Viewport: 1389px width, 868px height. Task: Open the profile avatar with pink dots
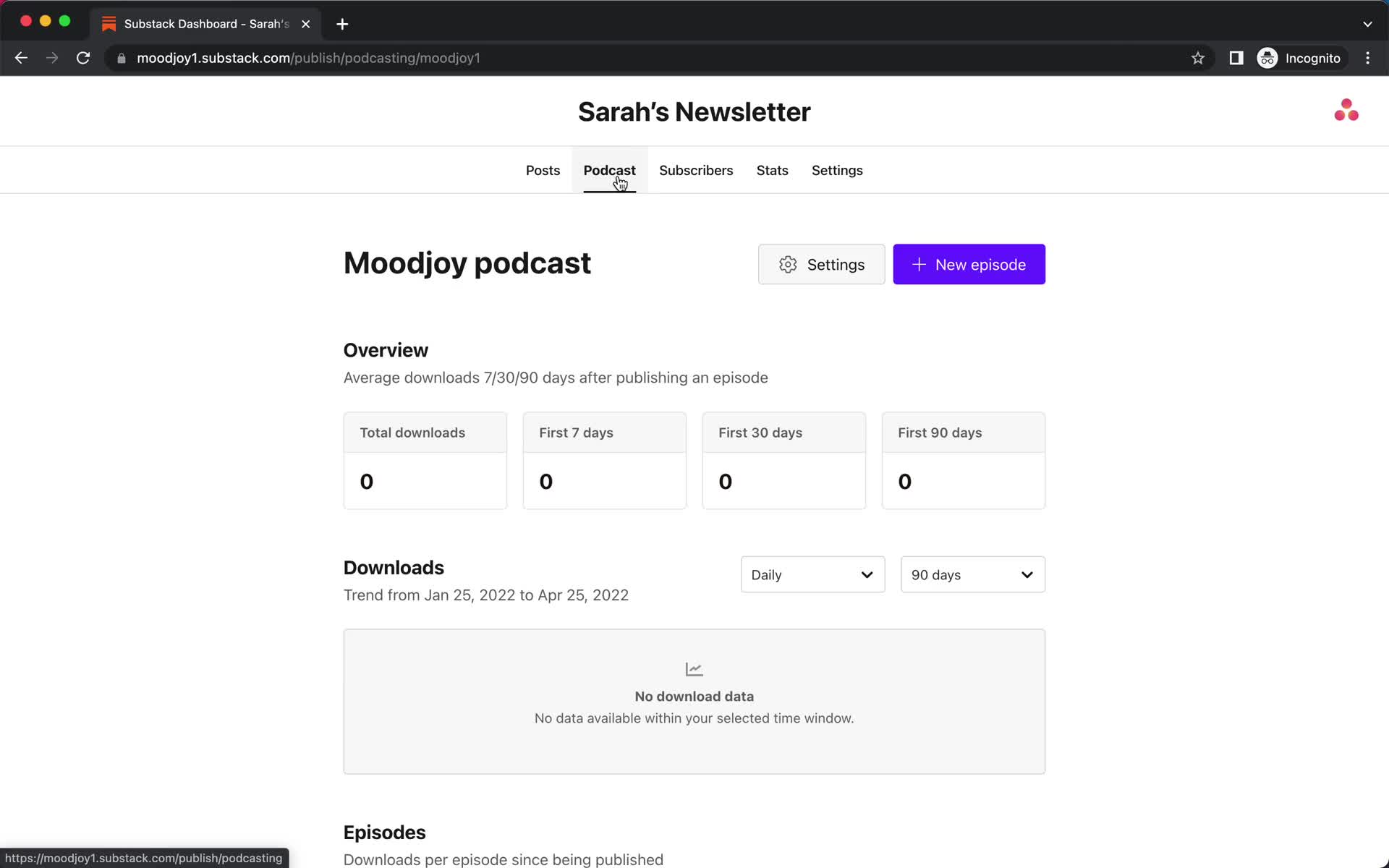pos(1346,111)
